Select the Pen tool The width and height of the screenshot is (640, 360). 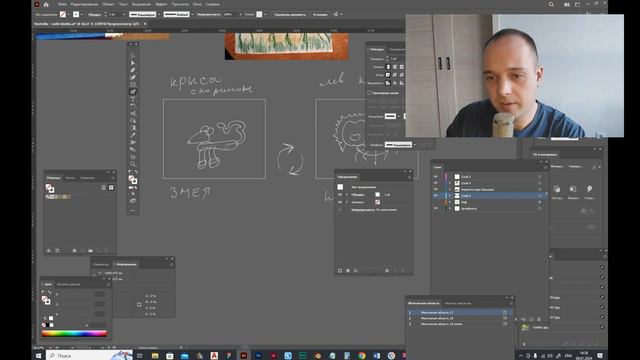133,70
